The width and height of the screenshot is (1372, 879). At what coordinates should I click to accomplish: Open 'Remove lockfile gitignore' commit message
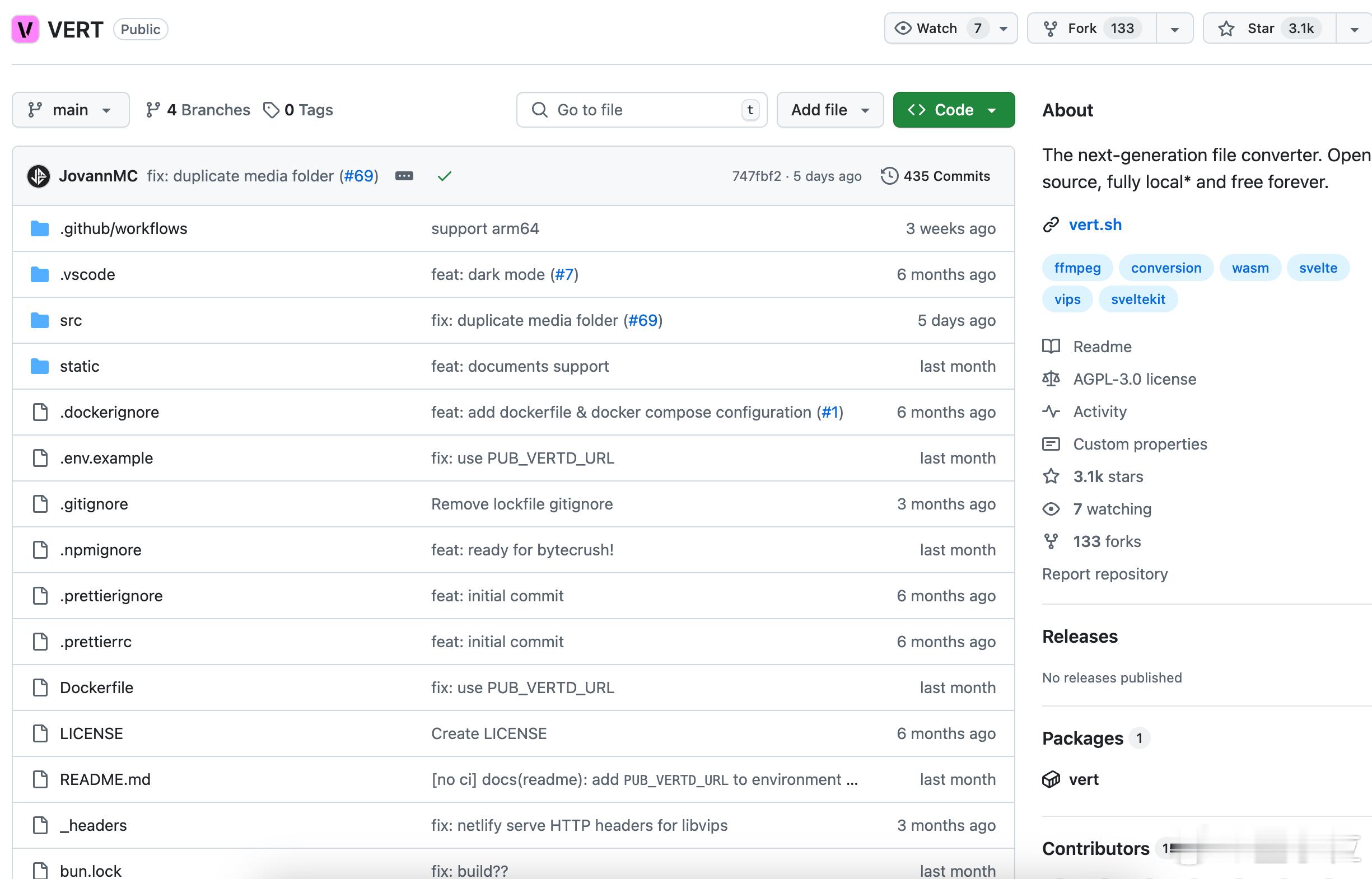point(522,504)
